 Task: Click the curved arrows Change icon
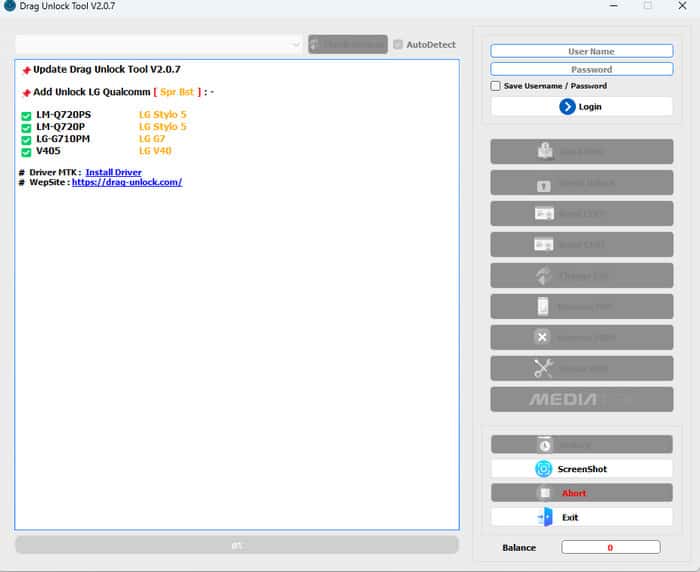(x=543, y=276)
